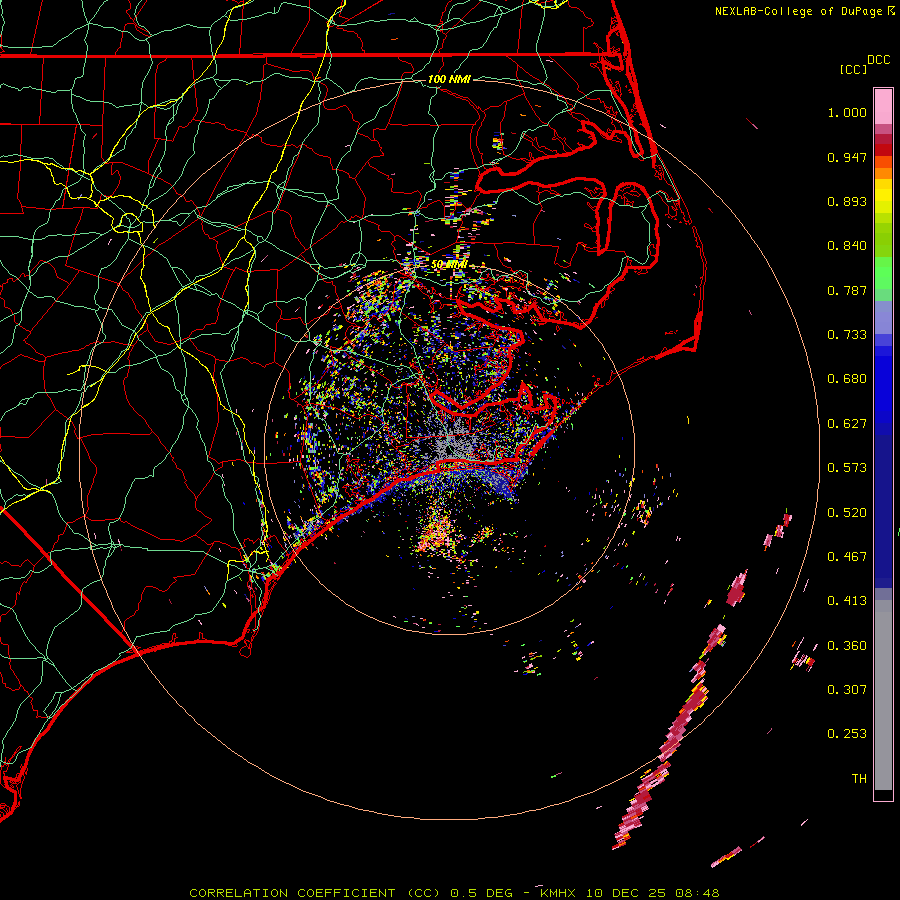Click the 0.307 scale value
This screenshot has width=900, height=900.
(x=847, y=690)
